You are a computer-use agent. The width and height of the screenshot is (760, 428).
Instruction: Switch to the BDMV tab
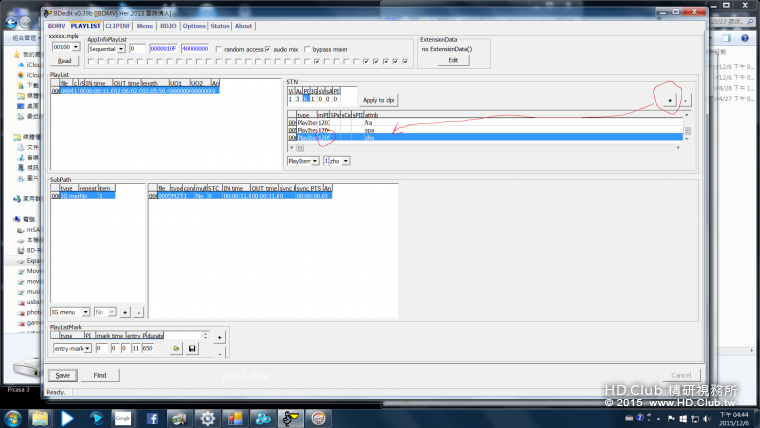pos(56,26)
